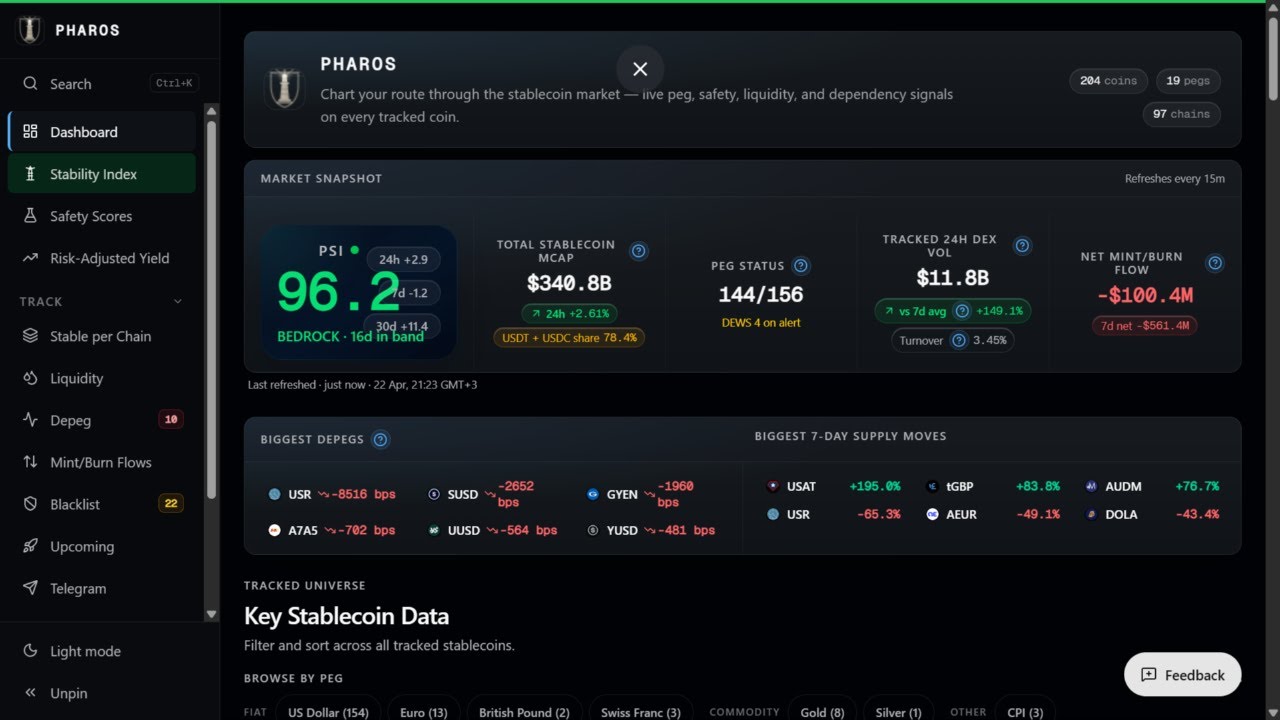The width and height of the screenshot is (1280, 720).
Task: Select the 24h +2.9 PSI change pill
Action: 404,259
